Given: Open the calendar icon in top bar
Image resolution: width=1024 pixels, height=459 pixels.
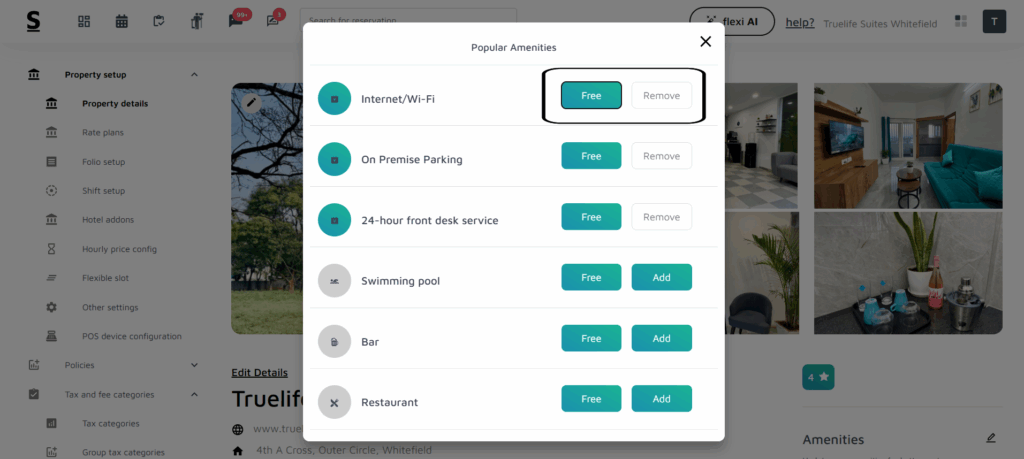Looking at the screenshot, I should click(x=121, y=21).
